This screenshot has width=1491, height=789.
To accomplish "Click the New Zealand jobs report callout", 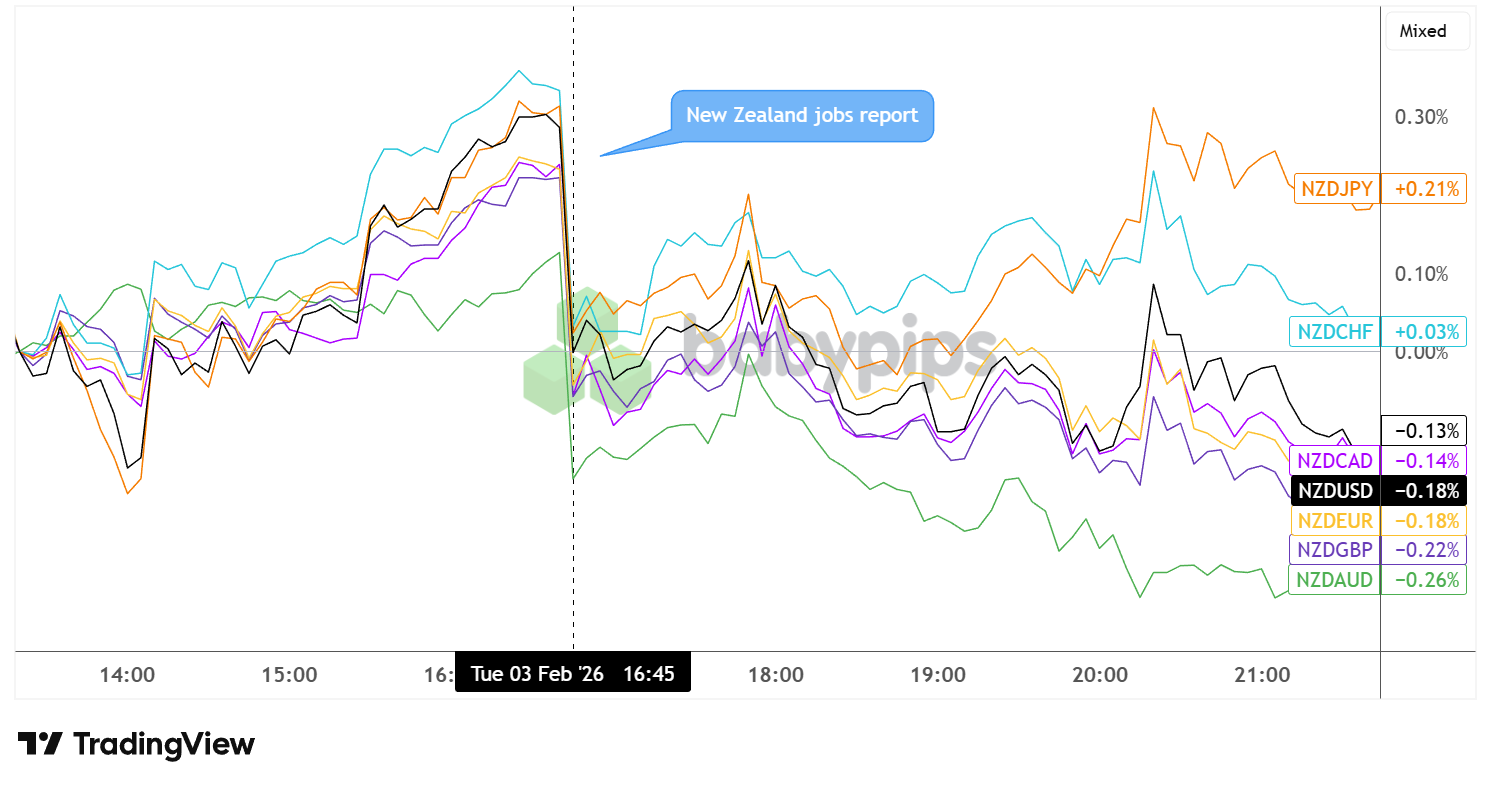I will [802, 115].
